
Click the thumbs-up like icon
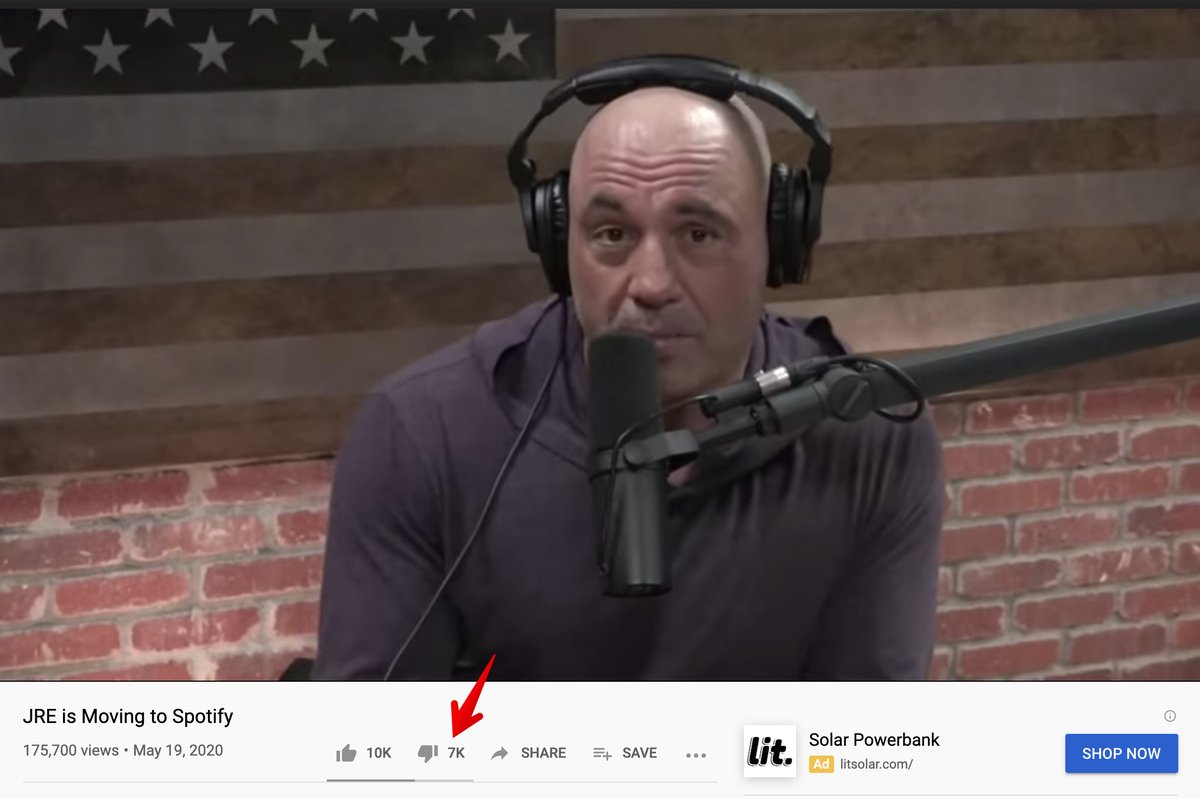(x=346, y=753)
